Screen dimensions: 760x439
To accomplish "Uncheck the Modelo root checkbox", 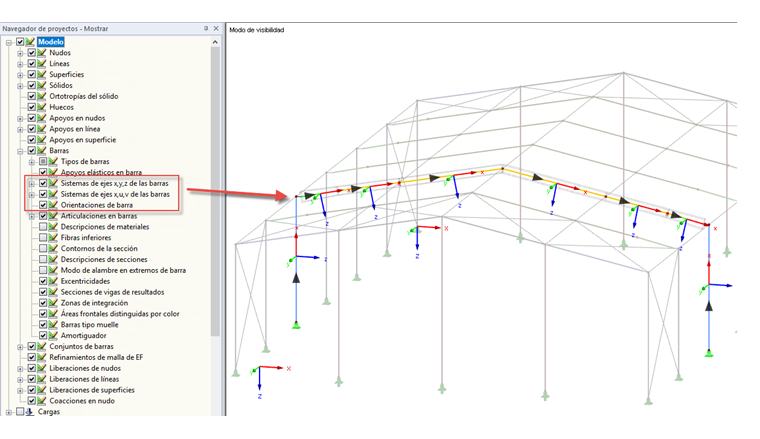I will tap(20, 42).
